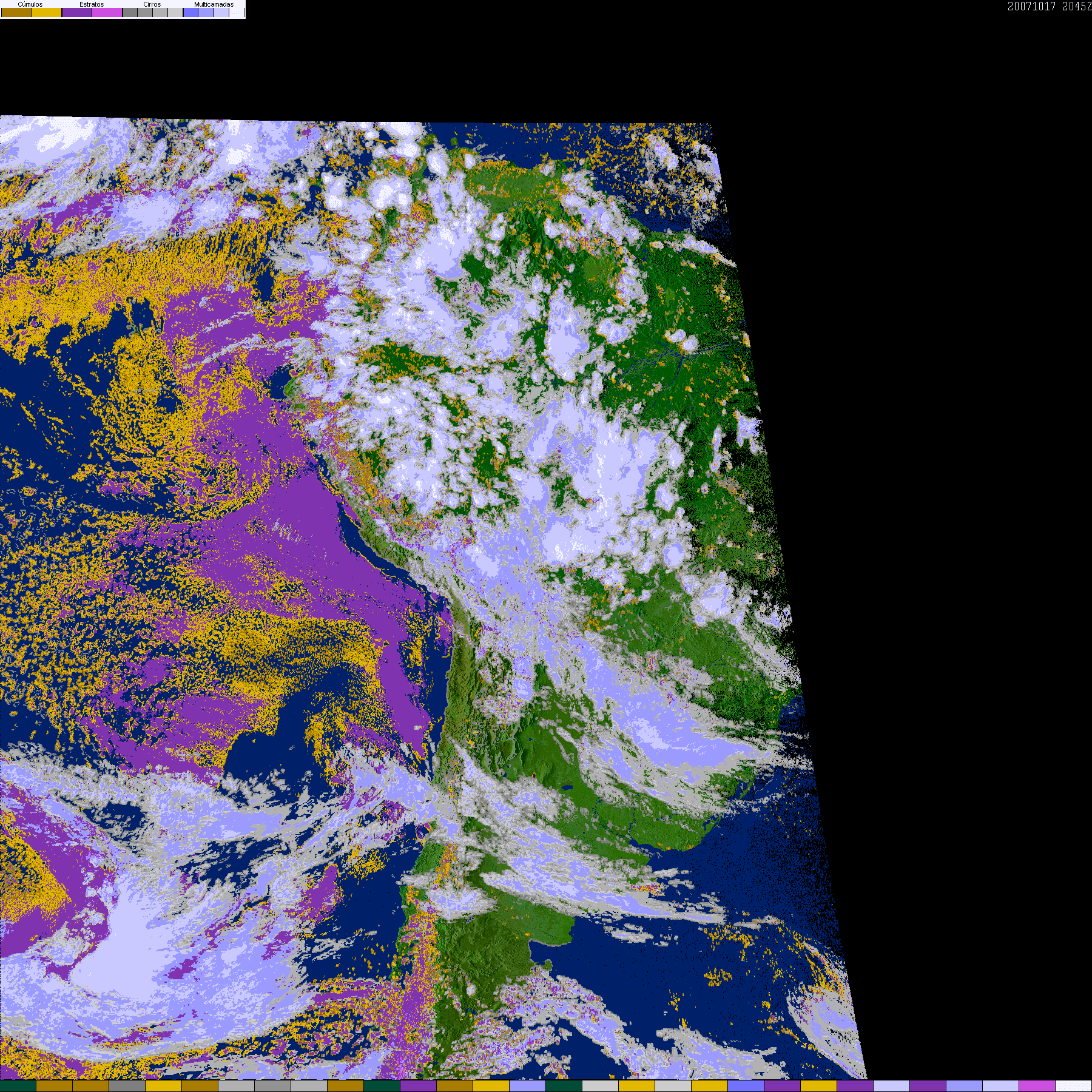Image resolution: width=1092 pixels, height=1092 pixels.
Task: Click the Cirros legend label
Action: click(x=152, y=4)
